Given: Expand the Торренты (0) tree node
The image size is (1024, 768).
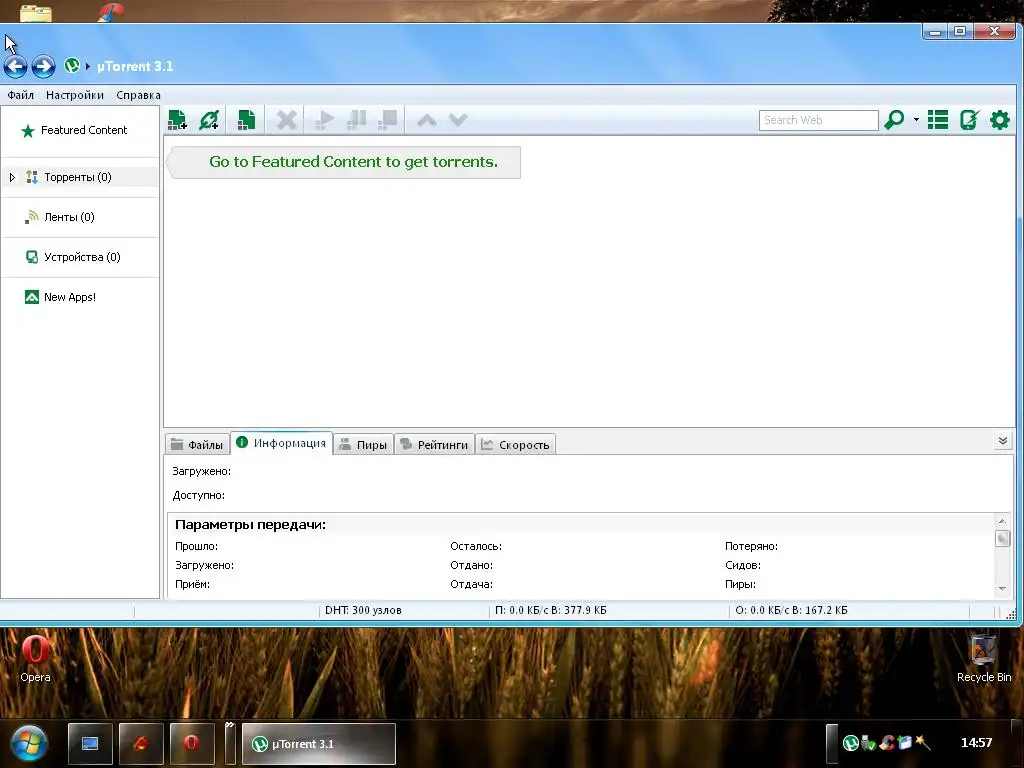Looking at the screenshot, I should coord(12,177).
